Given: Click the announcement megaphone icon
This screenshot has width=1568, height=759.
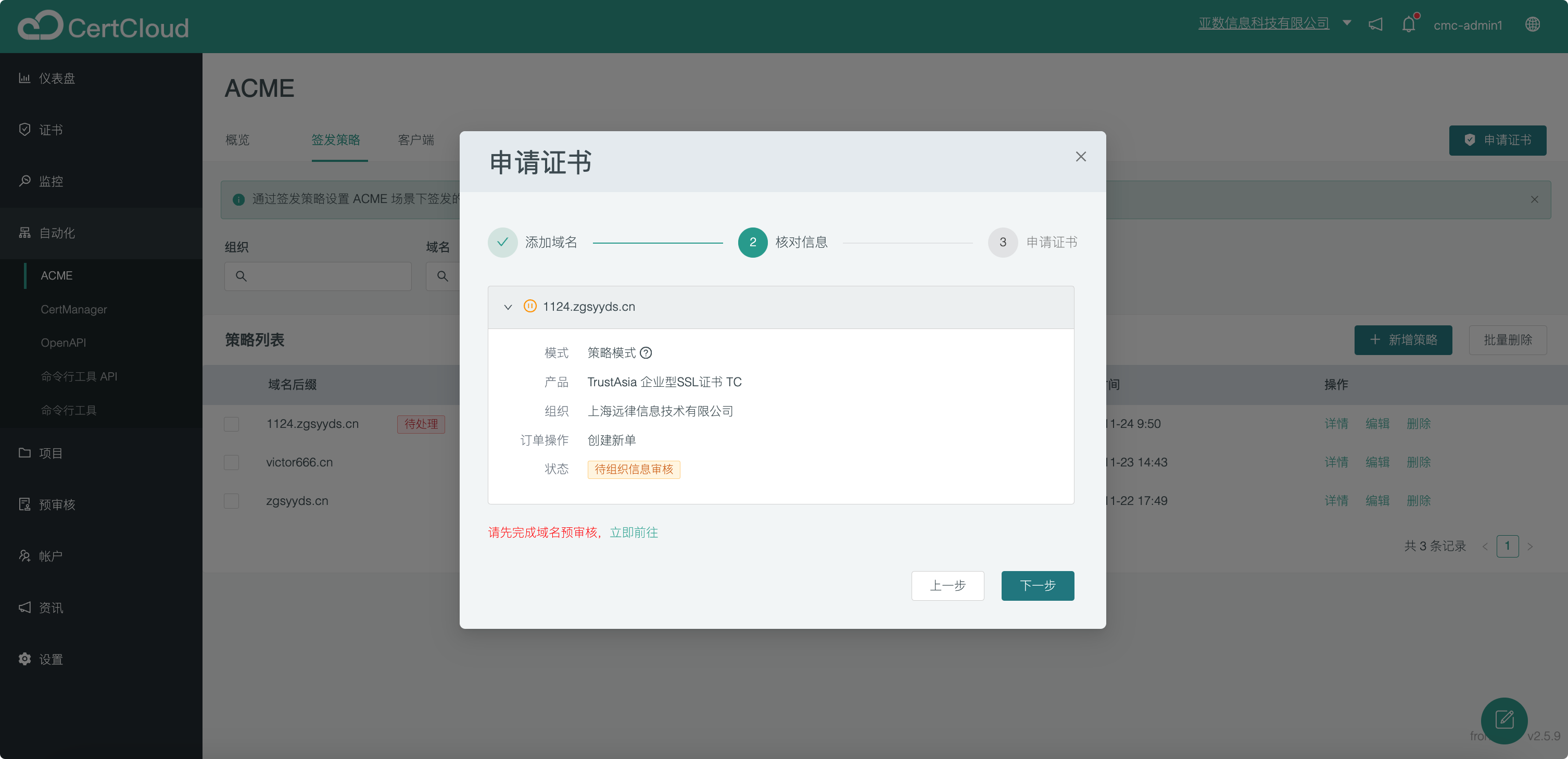Looking at the screenshot, I should point(1376,24).
